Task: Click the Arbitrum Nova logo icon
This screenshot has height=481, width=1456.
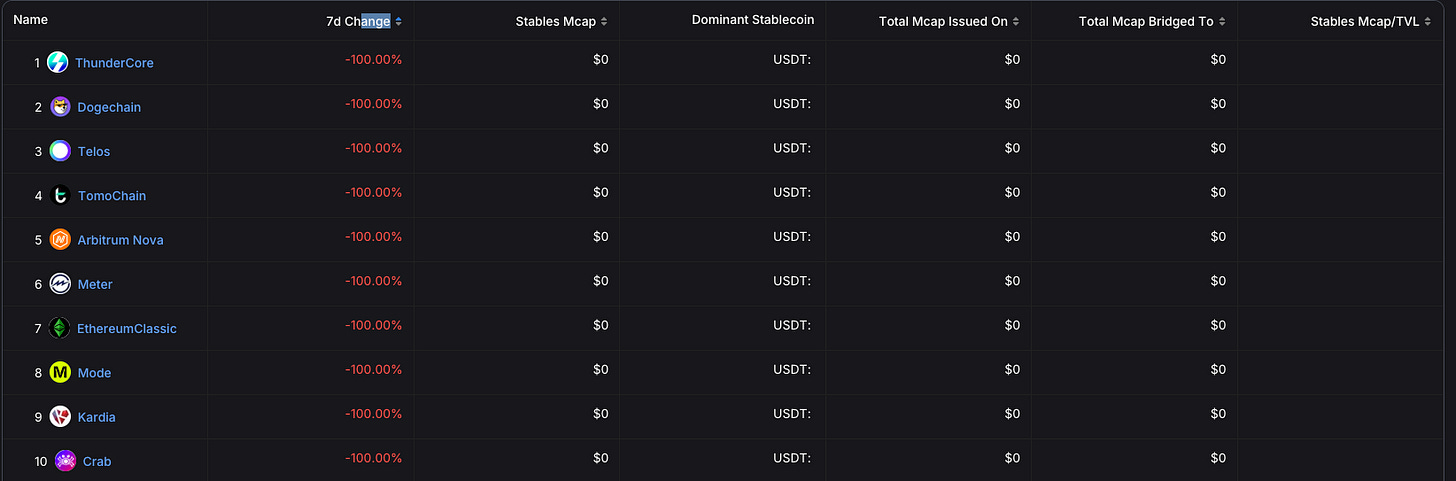Action: pos(60,240)
